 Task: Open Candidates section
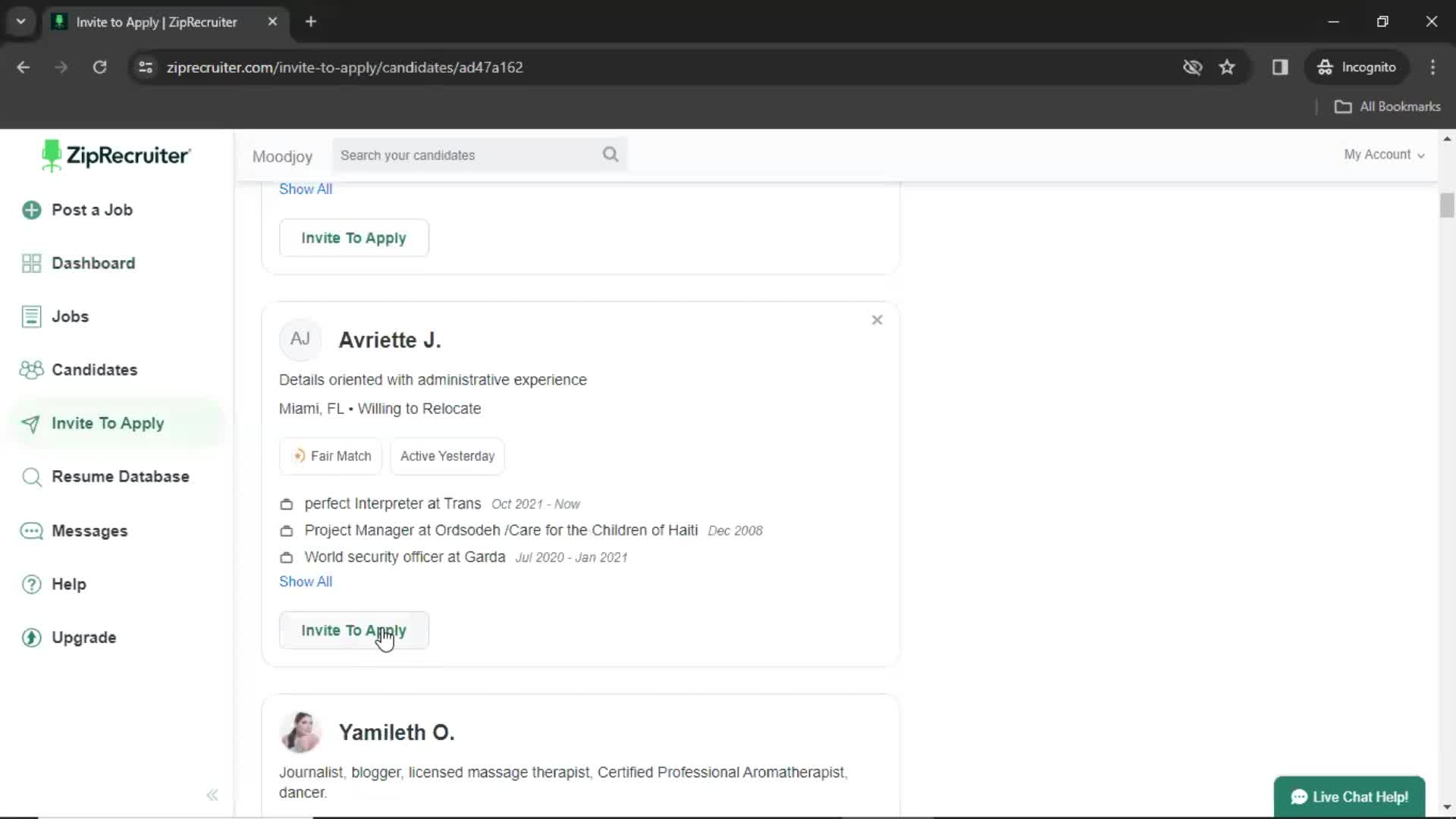click(94, 369)
